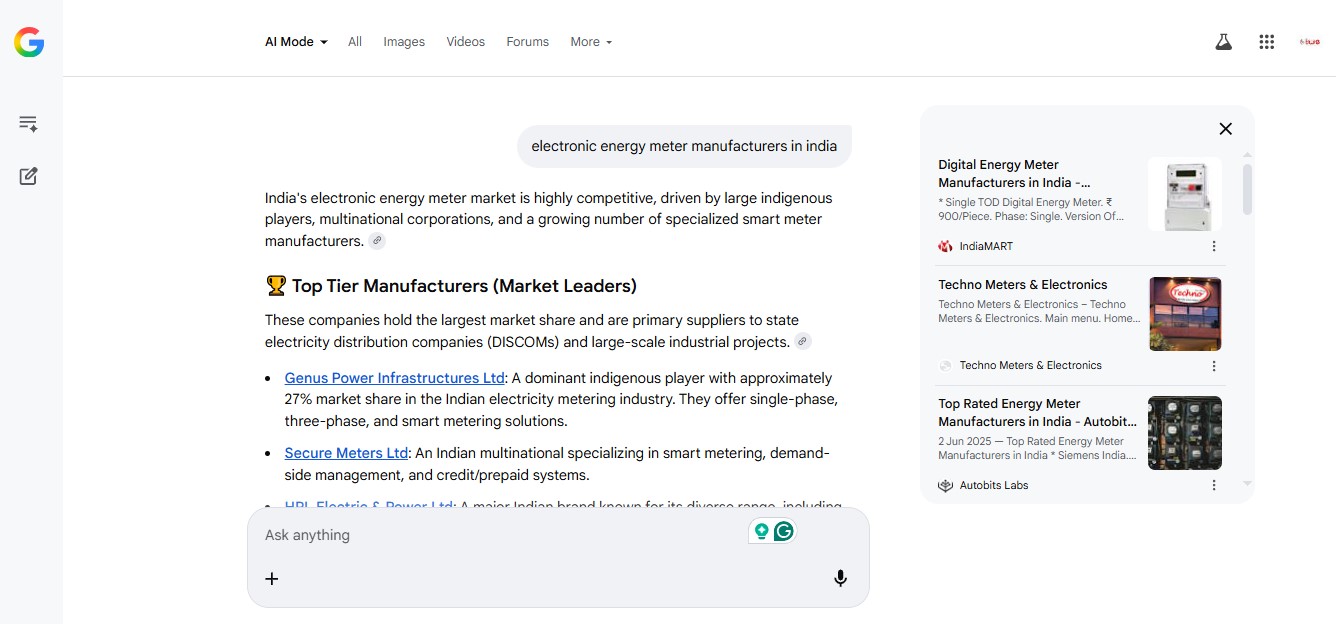Viewport: 1336px width, 624px height.
Task: Click source link icon after intro paragraph
Action: point(377,241)
